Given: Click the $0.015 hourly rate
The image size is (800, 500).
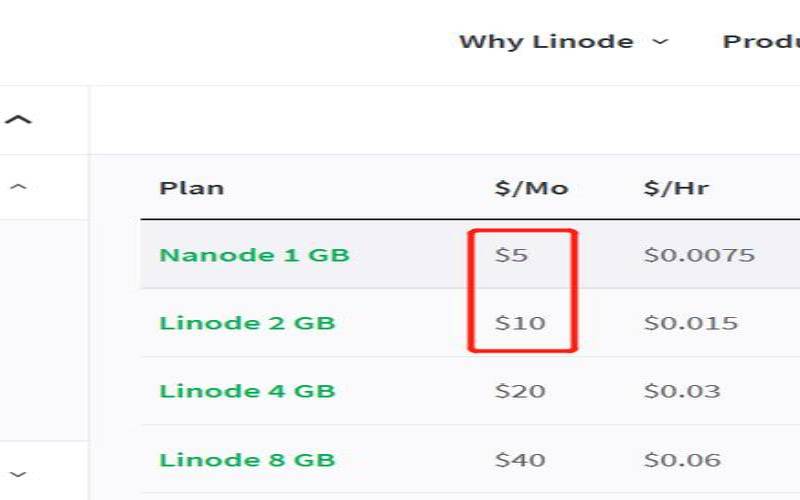Looking at the screenshot, I should [690, 323].
